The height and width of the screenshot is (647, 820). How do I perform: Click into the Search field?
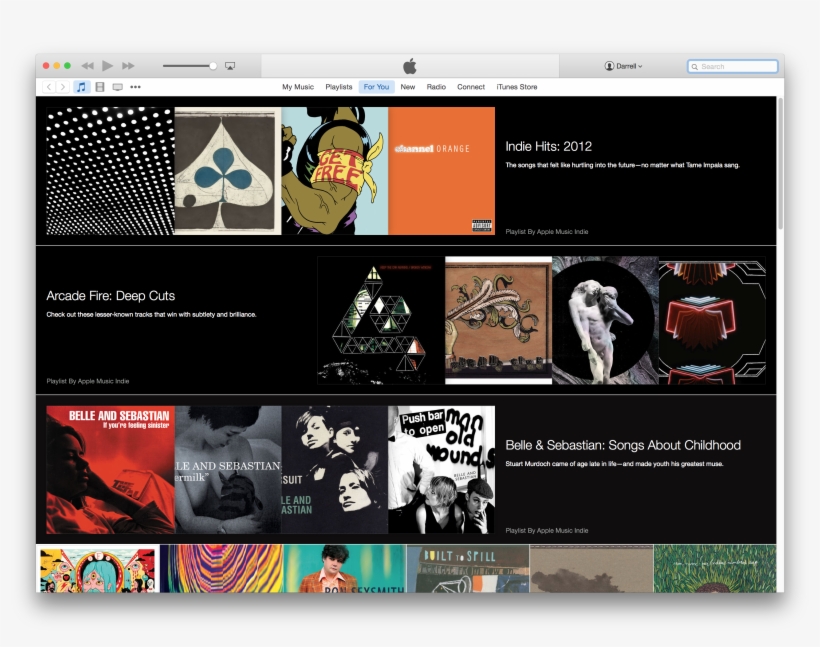[732, 66]
